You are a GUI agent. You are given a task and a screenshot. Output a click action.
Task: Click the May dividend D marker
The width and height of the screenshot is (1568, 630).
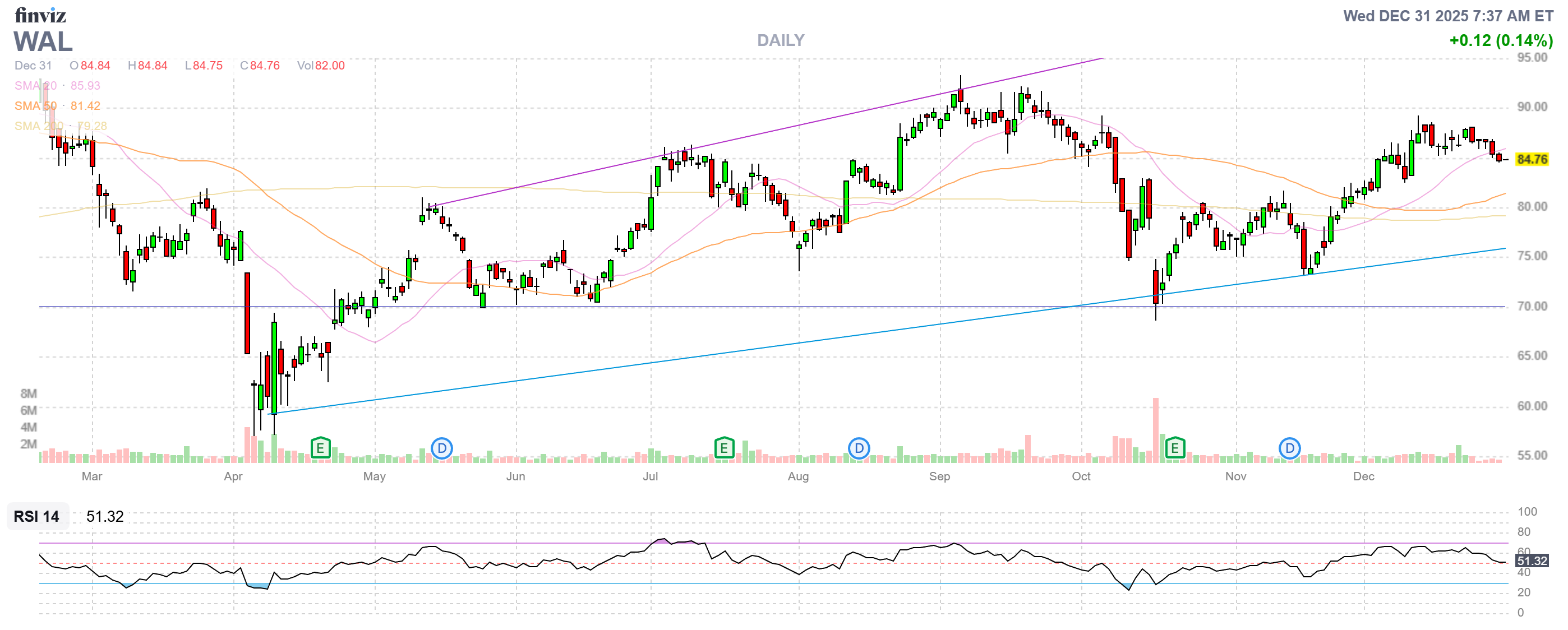point(442,449)
